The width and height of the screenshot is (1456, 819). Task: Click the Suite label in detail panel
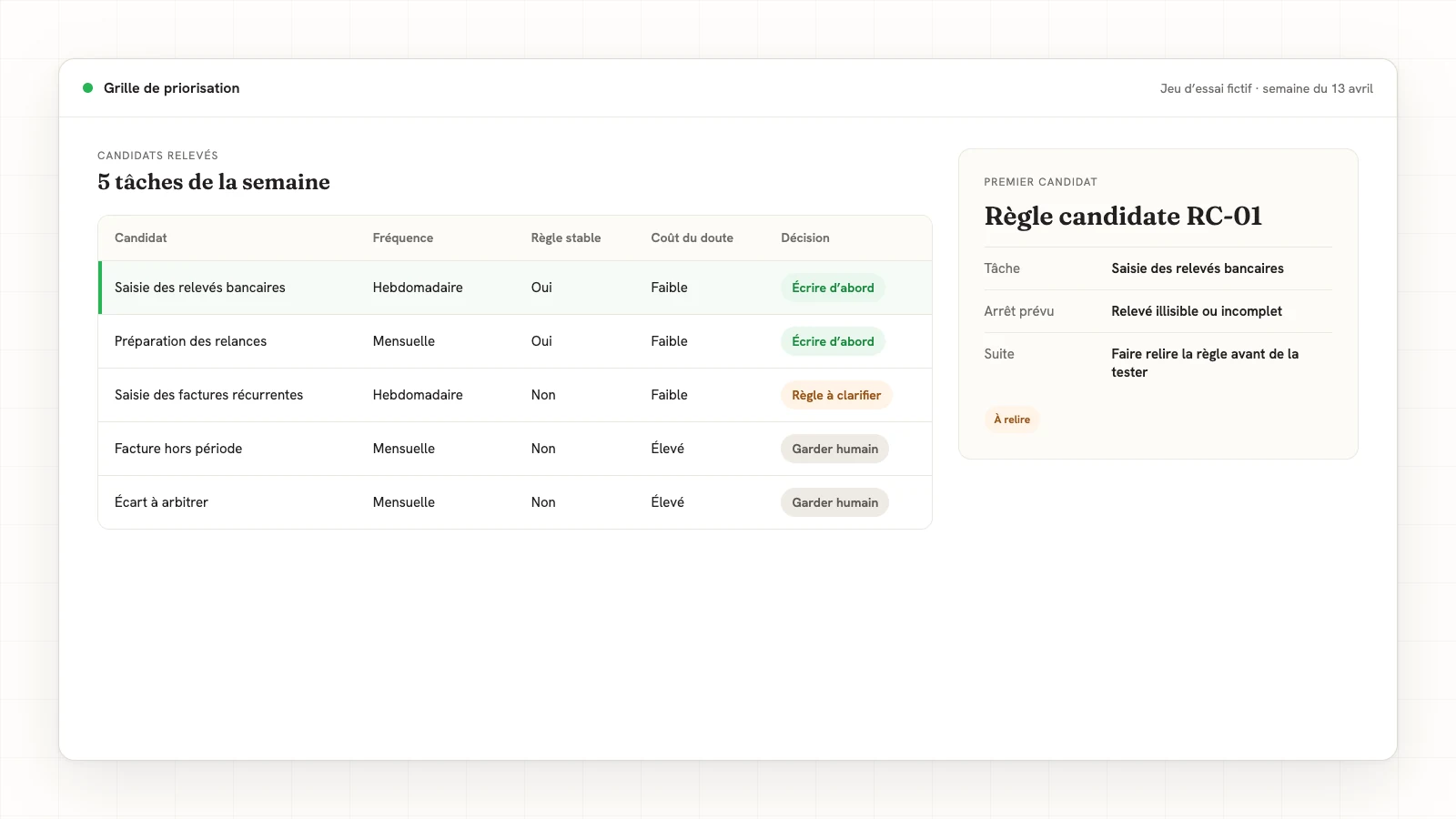tap(999, 354)
